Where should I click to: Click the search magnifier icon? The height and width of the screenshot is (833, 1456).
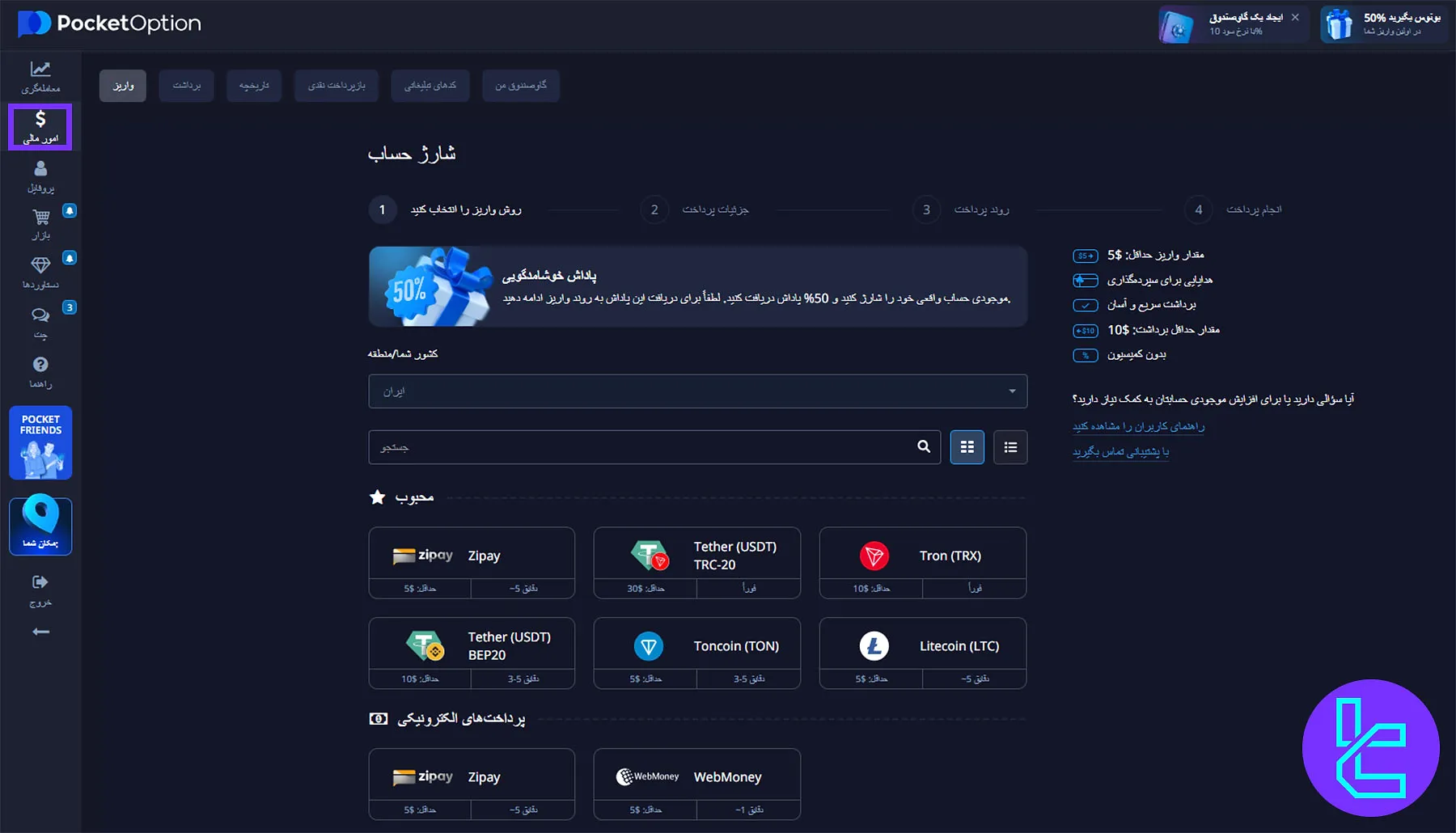click(x=922, y=446)
